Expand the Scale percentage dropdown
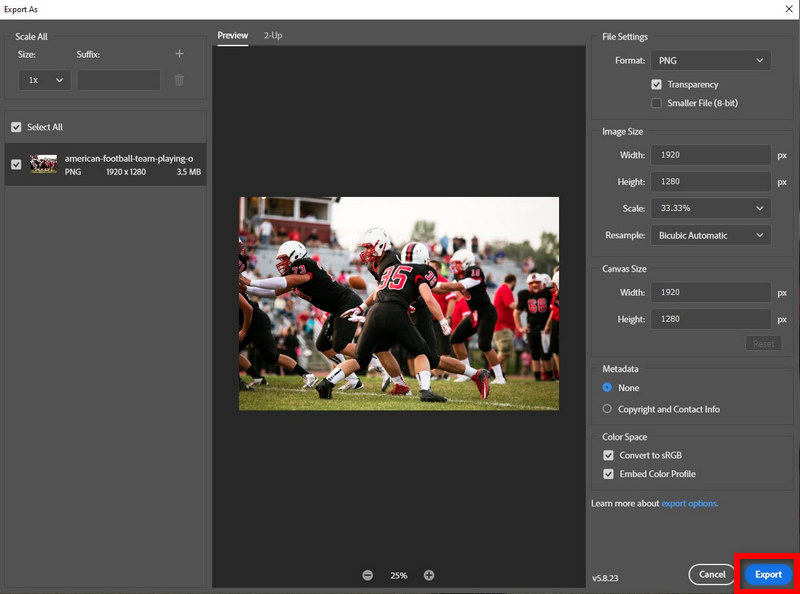Screen dimensions: 800x594 tap(710, 208)
